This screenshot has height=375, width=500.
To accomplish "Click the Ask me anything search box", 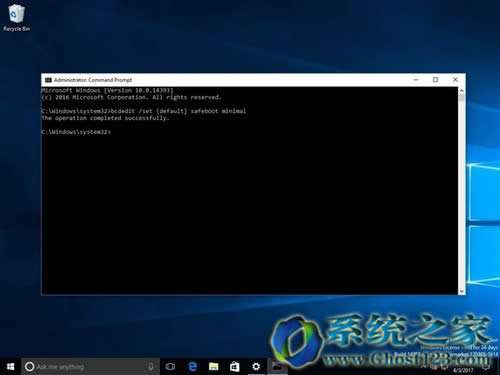I will pyautogui.click(x=91, y=367).
